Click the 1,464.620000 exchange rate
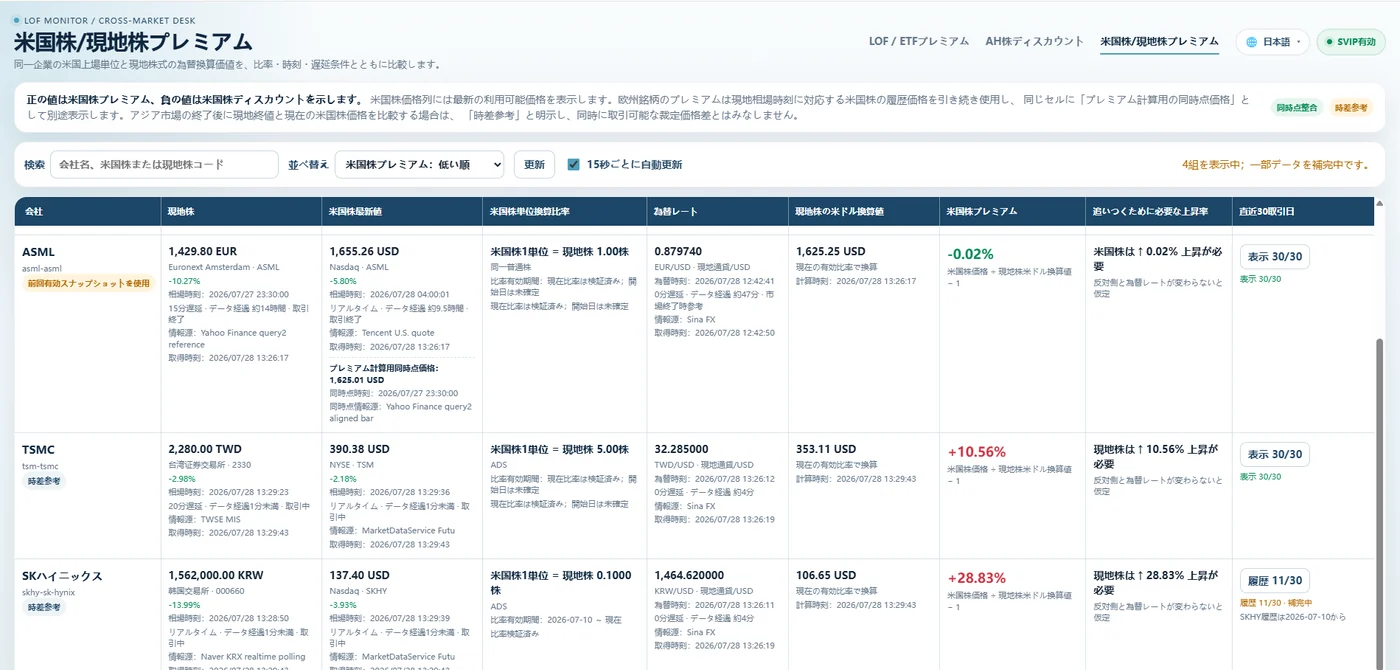The image size is (1400, 670). pyautogui.click(x=689, y=576)
